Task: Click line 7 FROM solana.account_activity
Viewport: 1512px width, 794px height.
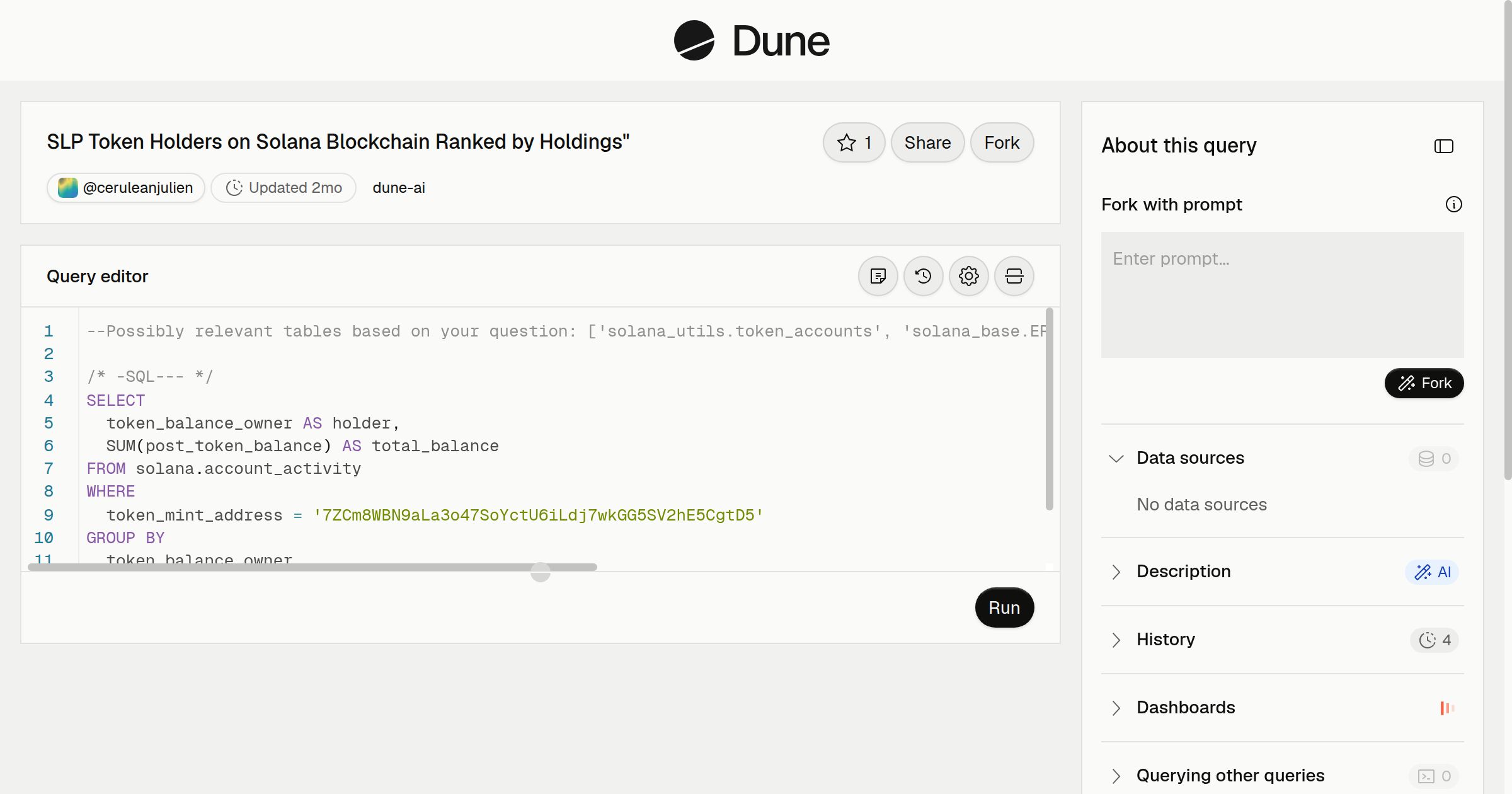Action: click(x=224, y=469)
